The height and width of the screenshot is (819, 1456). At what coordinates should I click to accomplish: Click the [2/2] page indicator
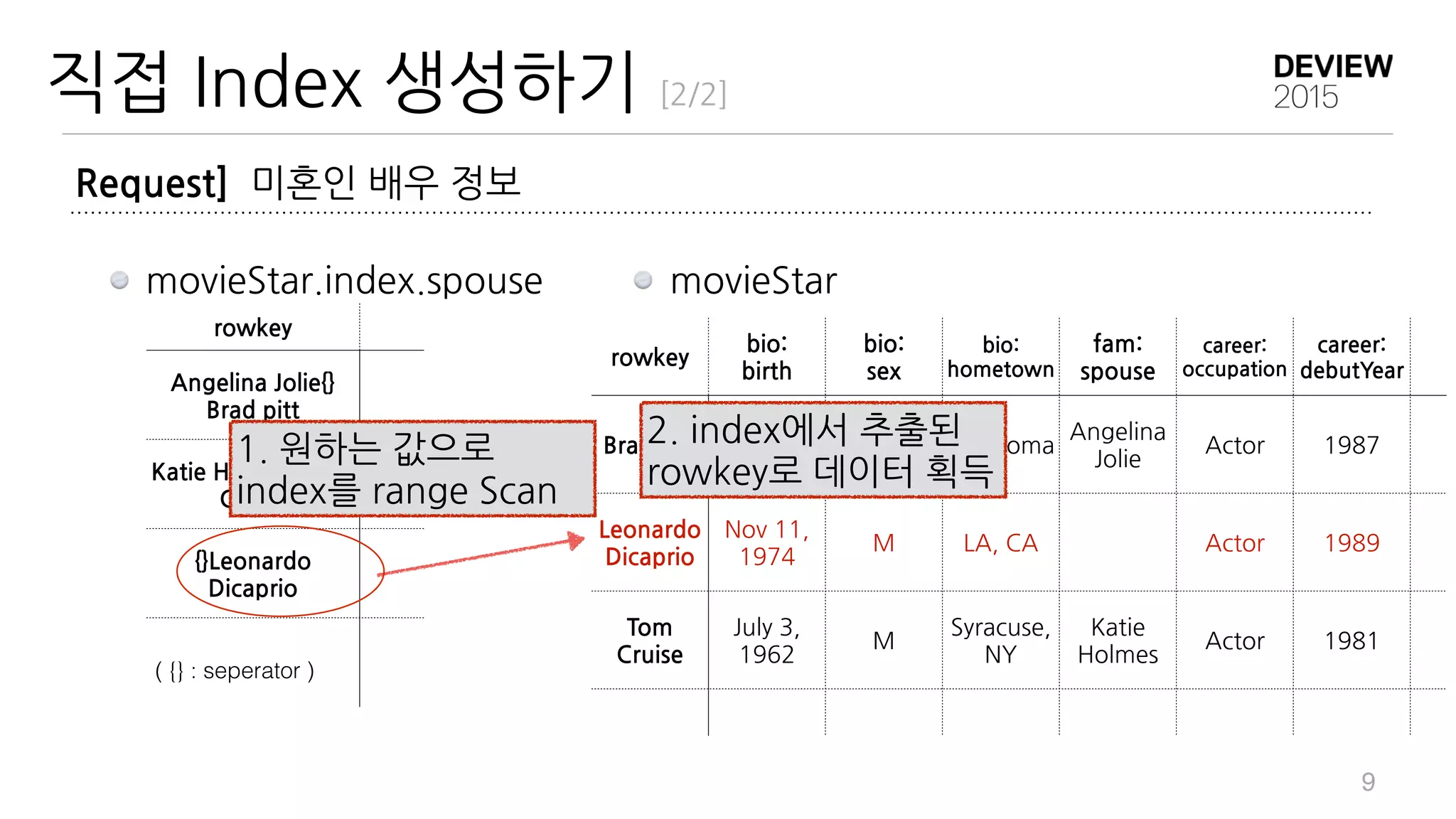tap(693, 94)
